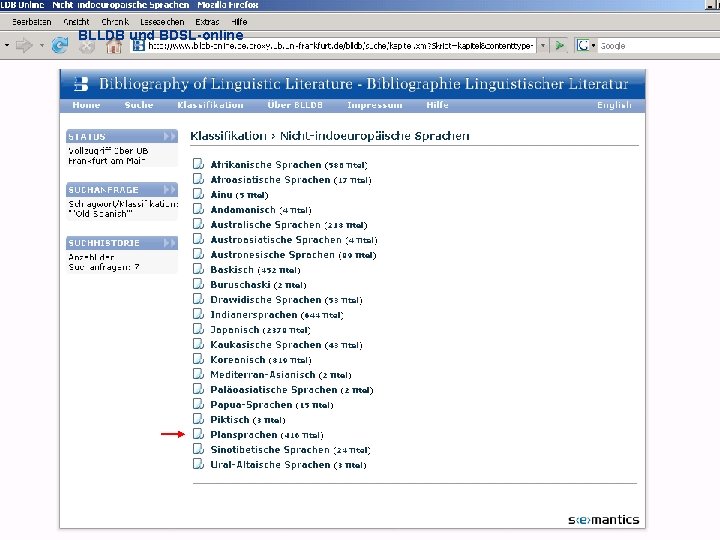This screenshot has height=540, width=720.
Task: Open the Klassifikation navigation tab
Action: point(210,105)
